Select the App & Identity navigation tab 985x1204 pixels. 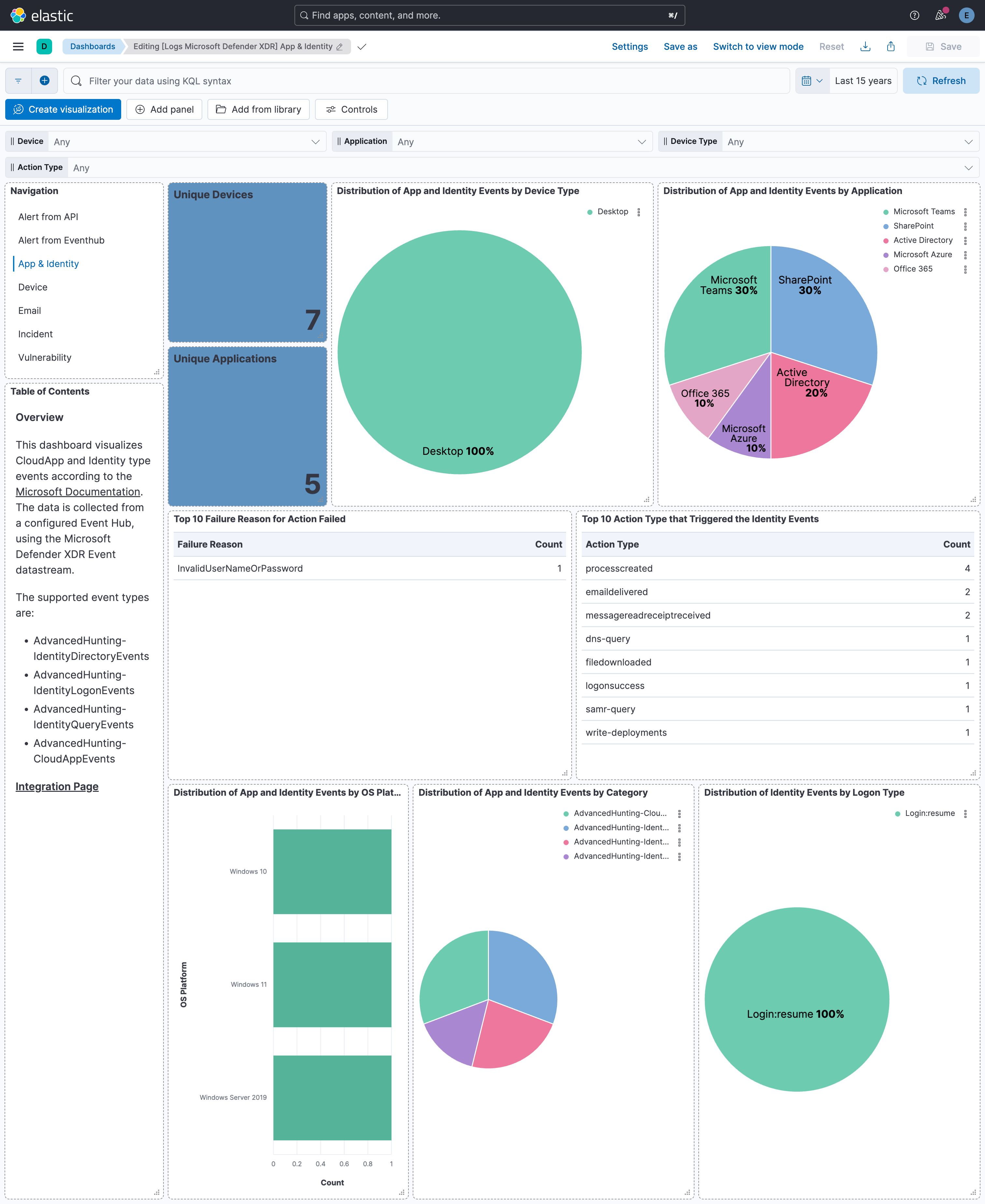(48, 264)
